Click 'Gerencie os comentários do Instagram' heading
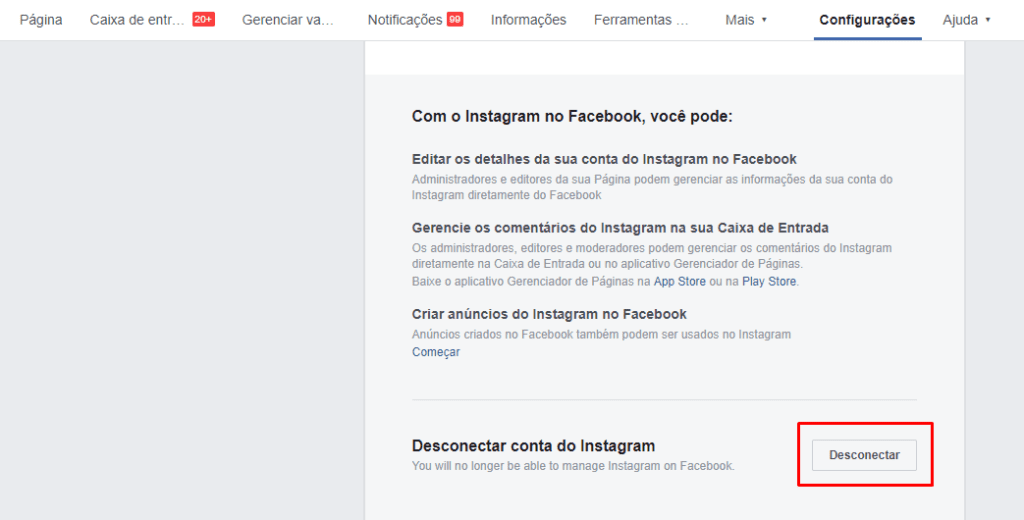The width and height of the screenshot is (1024, 520). (620, 228)
